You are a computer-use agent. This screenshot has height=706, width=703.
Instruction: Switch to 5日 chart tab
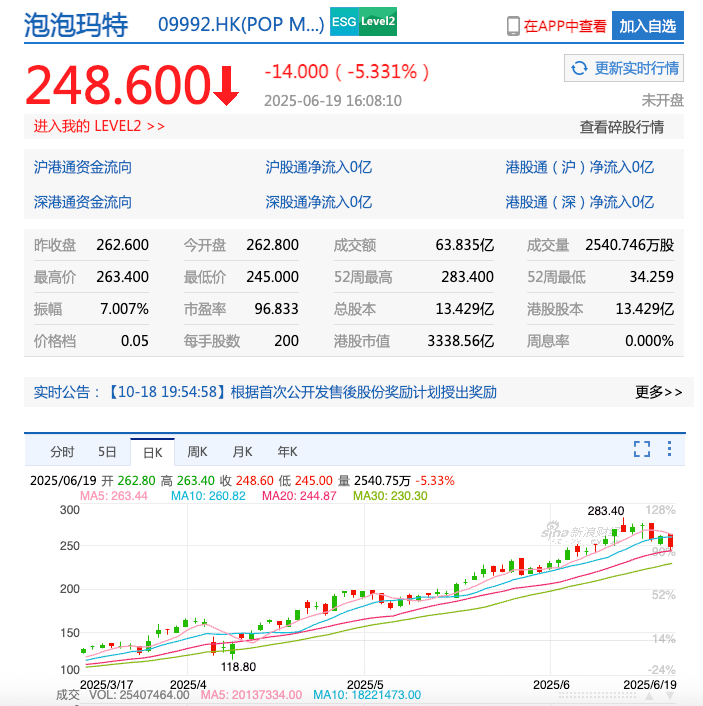coord(107,451)
